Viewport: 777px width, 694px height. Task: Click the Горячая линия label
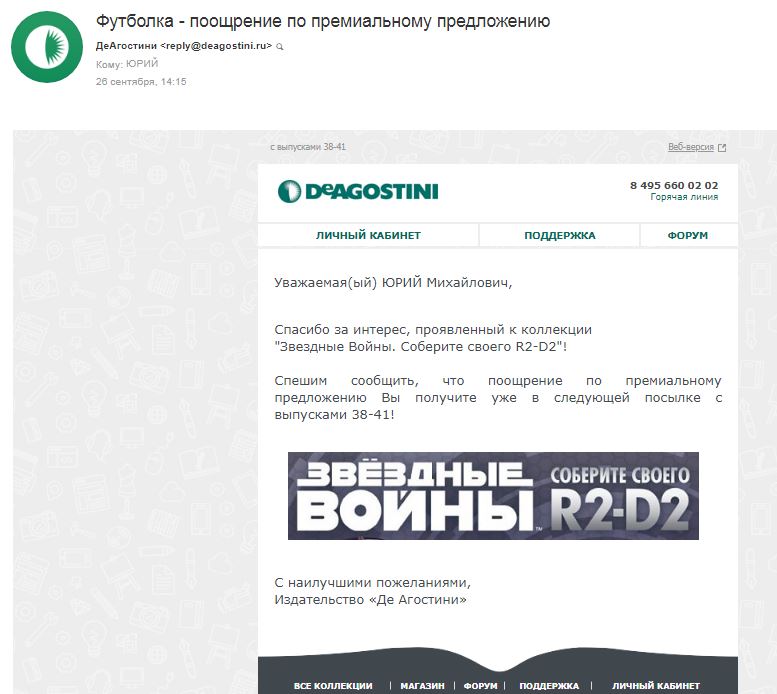(x=684, y=197)
